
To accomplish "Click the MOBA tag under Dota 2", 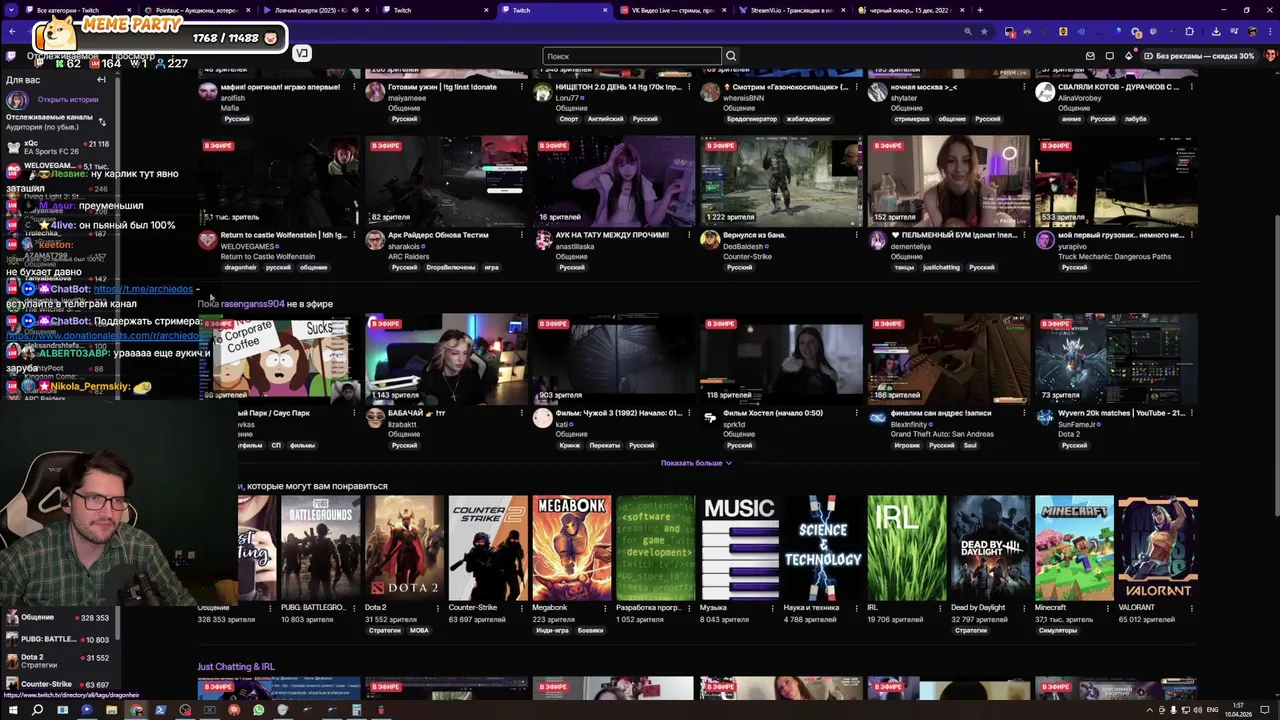I will pos(419,631).
